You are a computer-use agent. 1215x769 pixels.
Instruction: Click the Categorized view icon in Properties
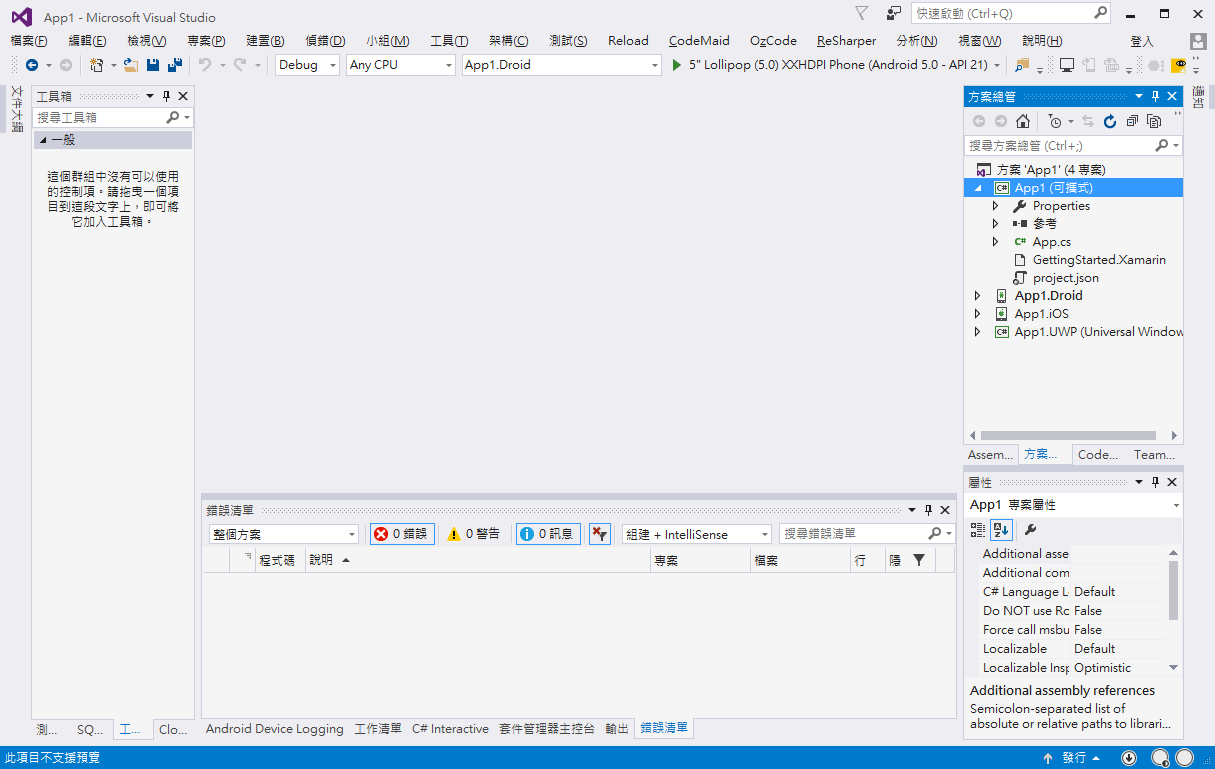point(978,529)
